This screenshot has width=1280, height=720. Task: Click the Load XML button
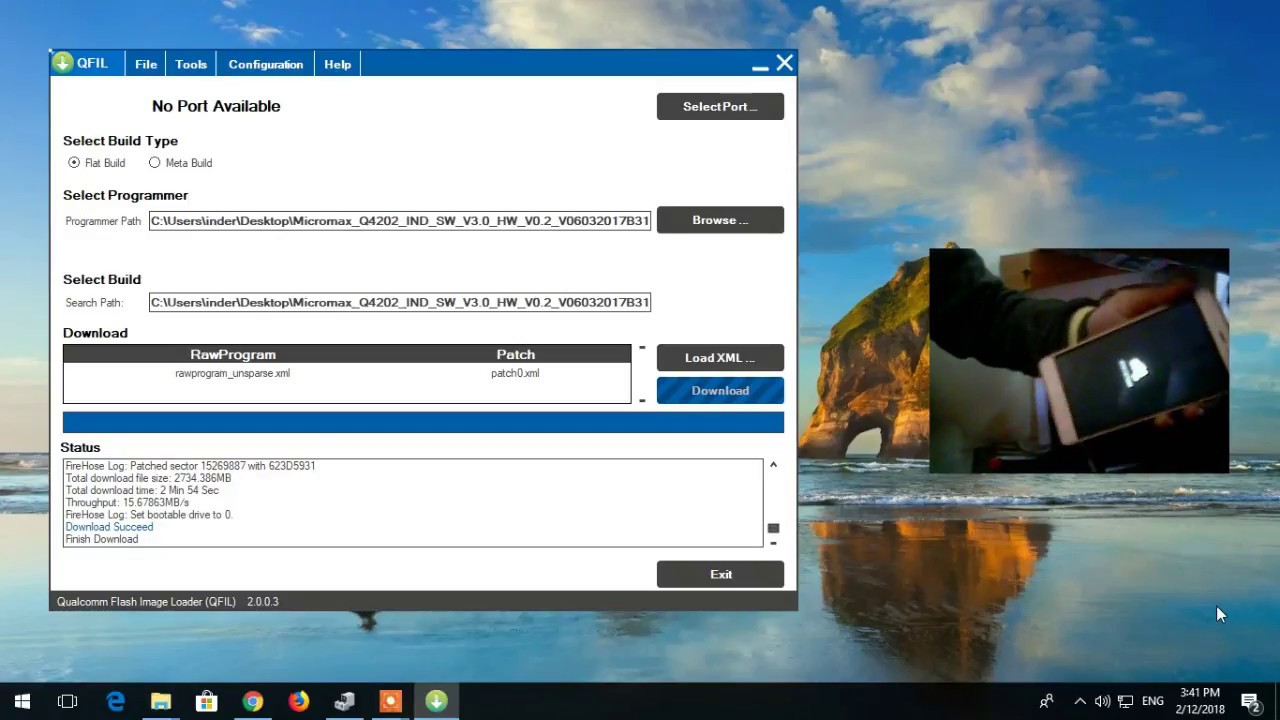pos(720,357)
